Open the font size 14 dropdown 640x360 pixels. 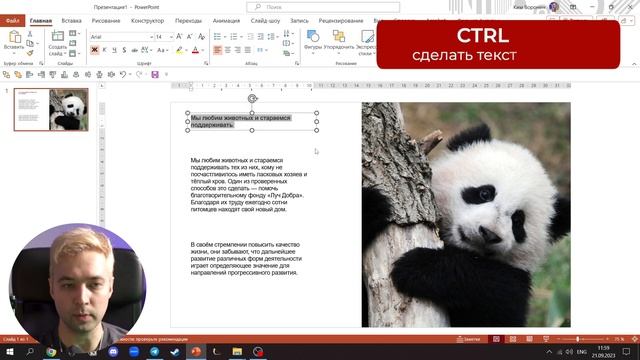point(171,37)
